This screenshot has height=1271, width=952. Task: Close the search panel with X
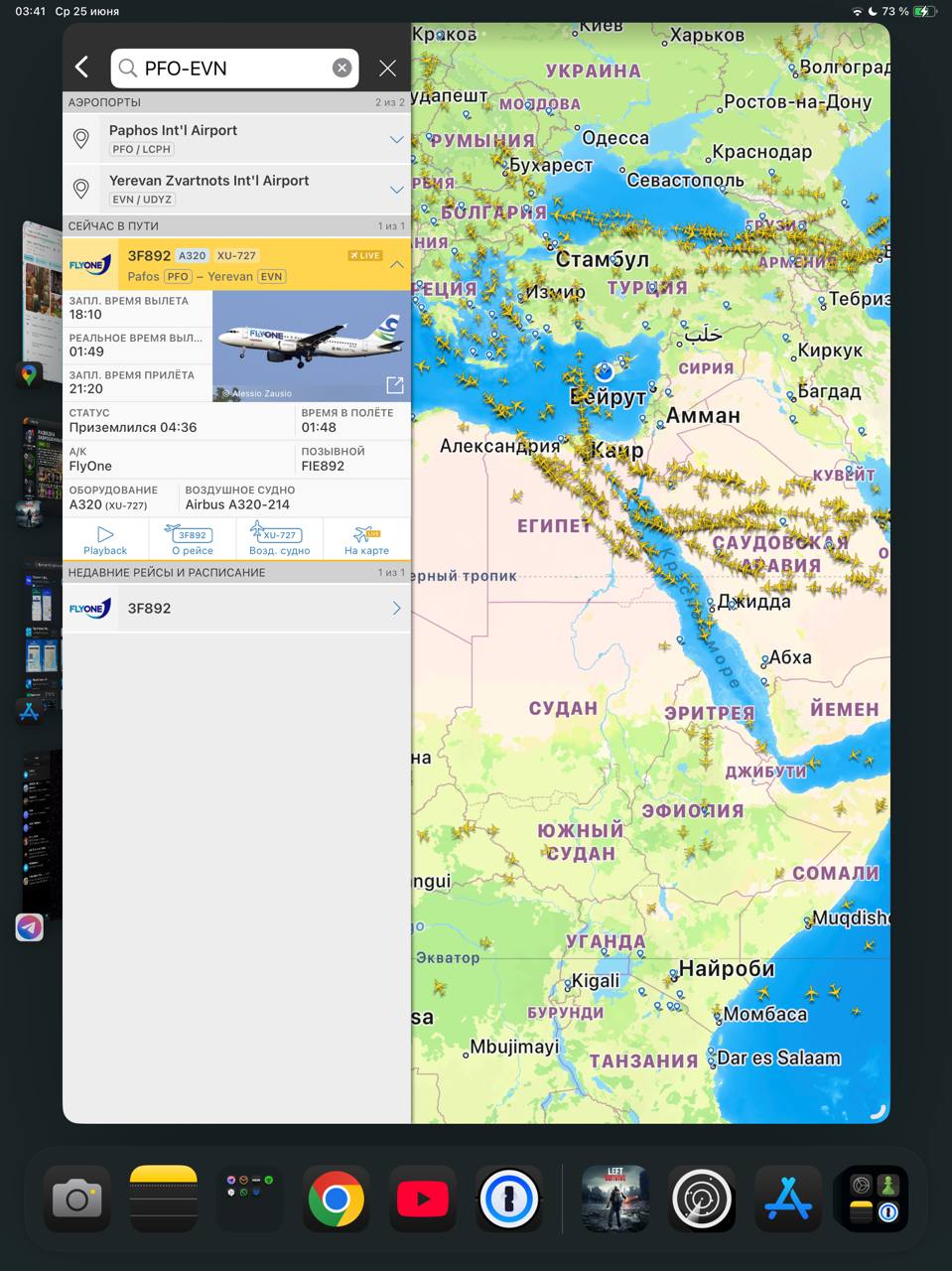point(387,68)
